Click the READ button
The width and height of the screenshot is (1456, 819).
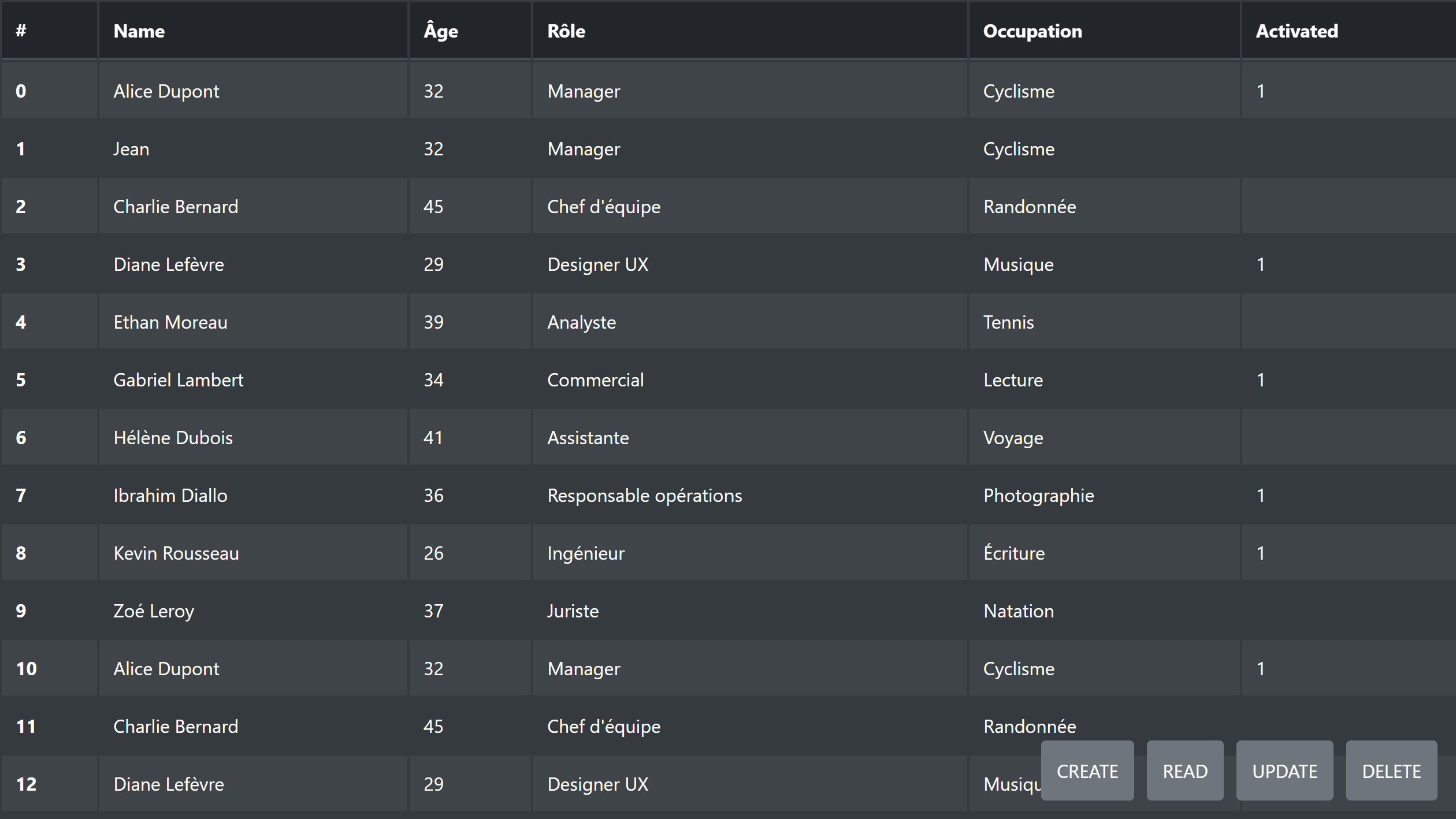1184,770
